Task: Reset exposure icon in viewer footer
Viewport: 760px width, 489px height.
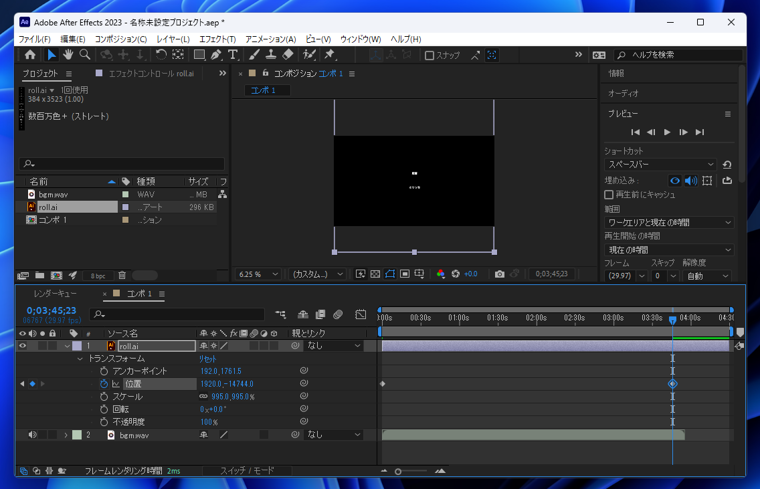Action: coord(455,274)
